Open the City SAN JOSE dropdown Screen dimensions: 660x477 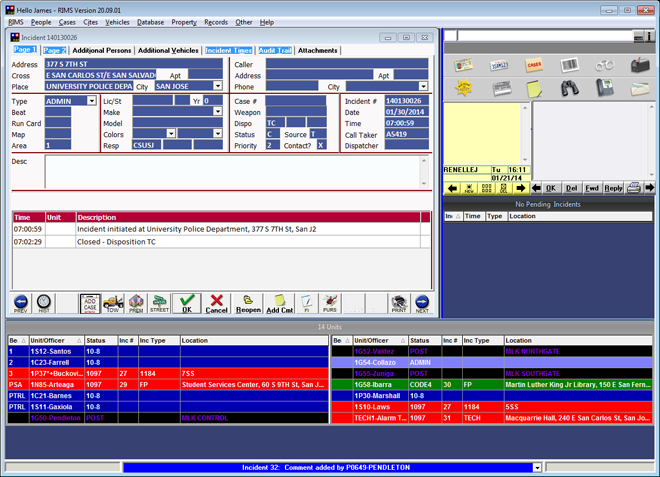point(218,86)
